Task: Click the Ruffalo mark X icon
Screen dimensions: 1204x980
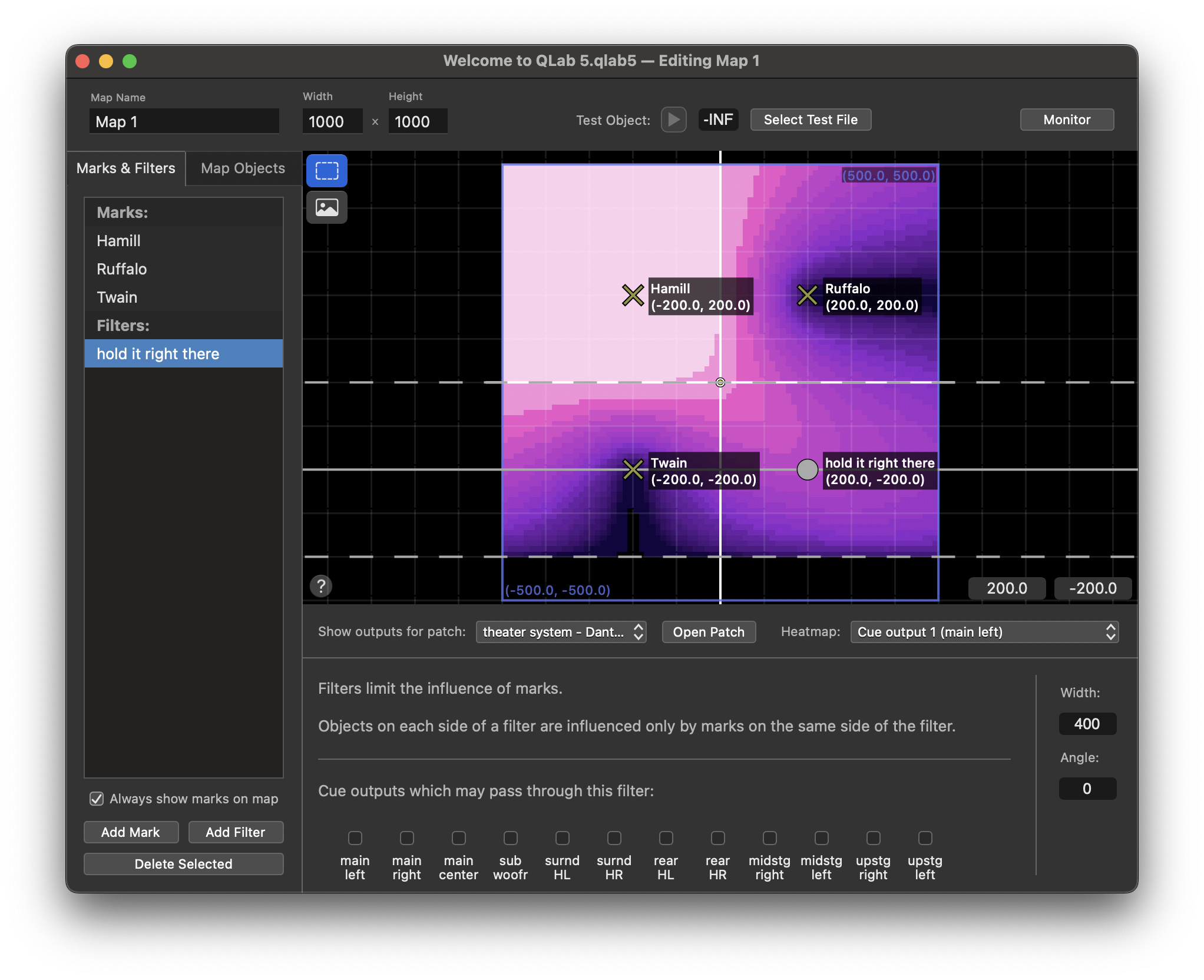Action: tap(807, 295)
